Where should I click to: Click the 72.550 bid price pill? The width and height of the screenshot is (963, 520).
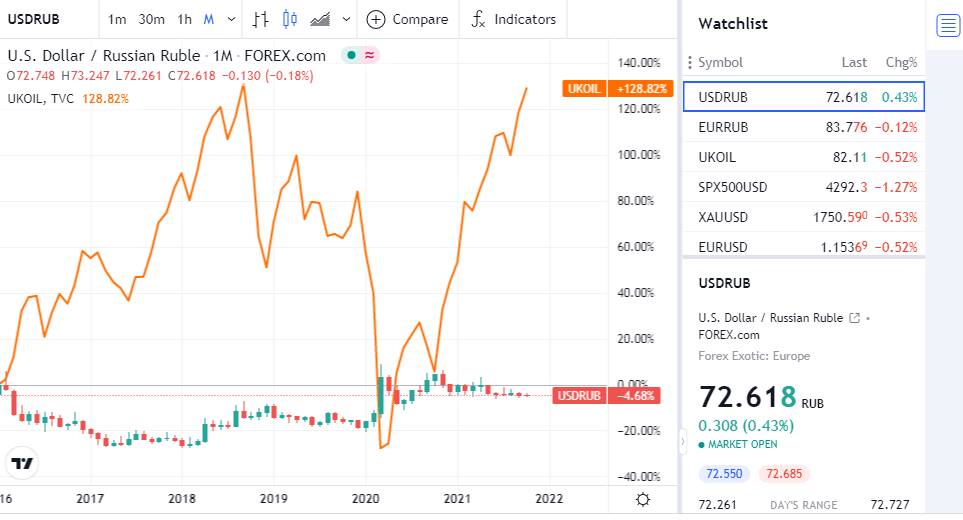pyautogui.click(x=724, y=474)
